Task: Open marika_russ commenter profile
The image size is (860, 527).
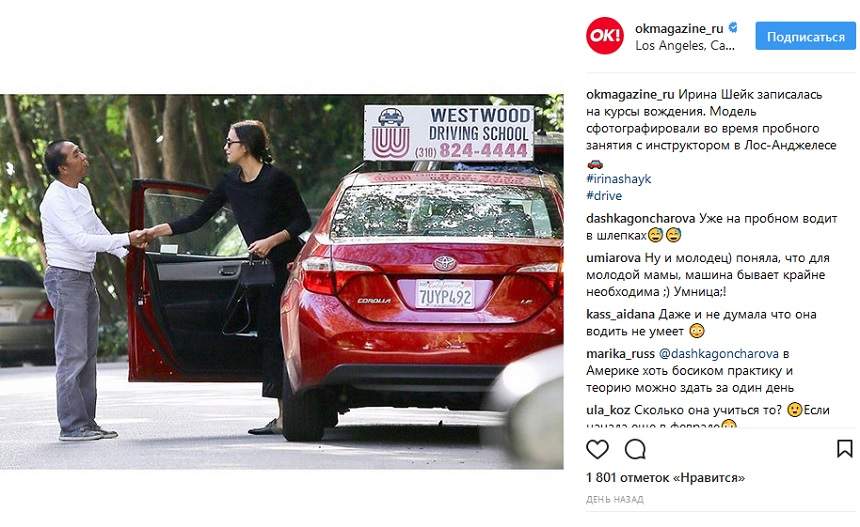Action: (x=620, y=354)
